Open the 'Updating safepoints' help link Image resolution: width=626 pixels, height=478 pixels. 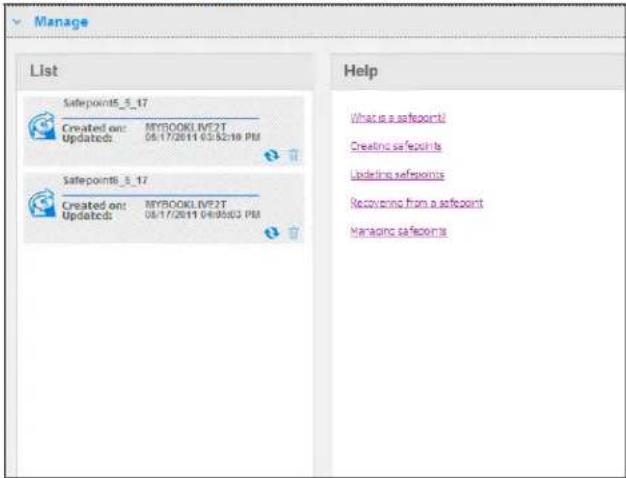tap(397, 175)
